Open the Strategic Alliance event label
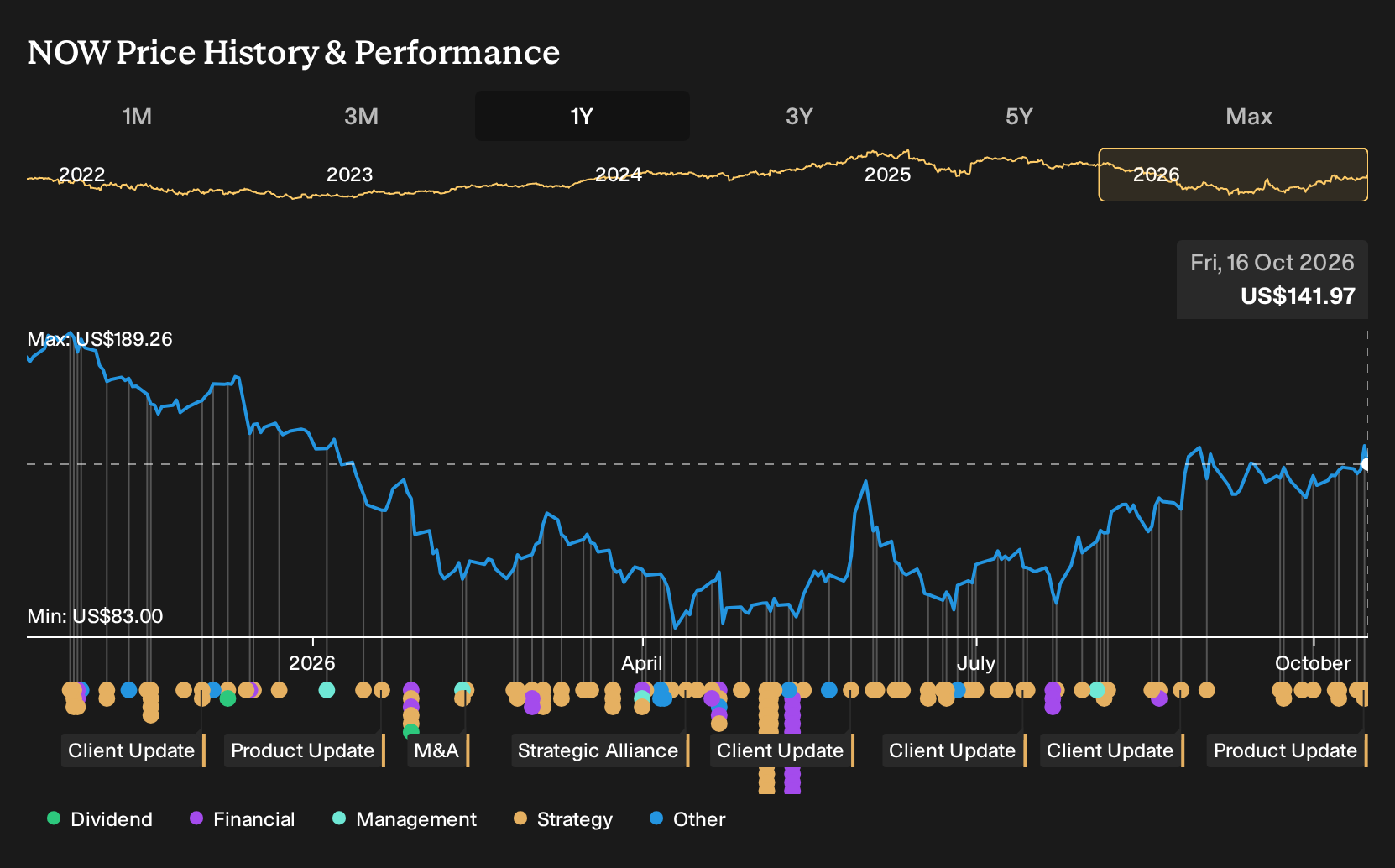Screen dimensions: 1395x868 click(x=599, y=750)
